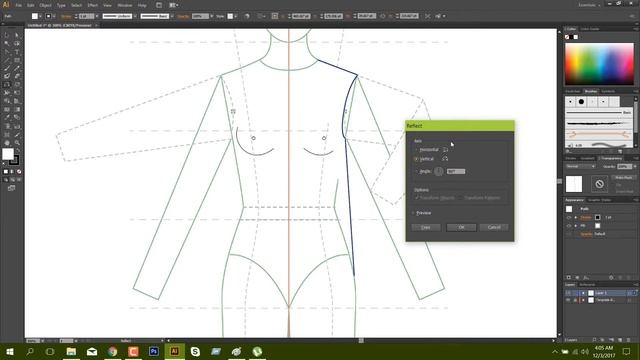Toggle Fill visibility in Appearance panel
Image resolution: width=640 pixels, height=360 pixels.
click(569, 226)
